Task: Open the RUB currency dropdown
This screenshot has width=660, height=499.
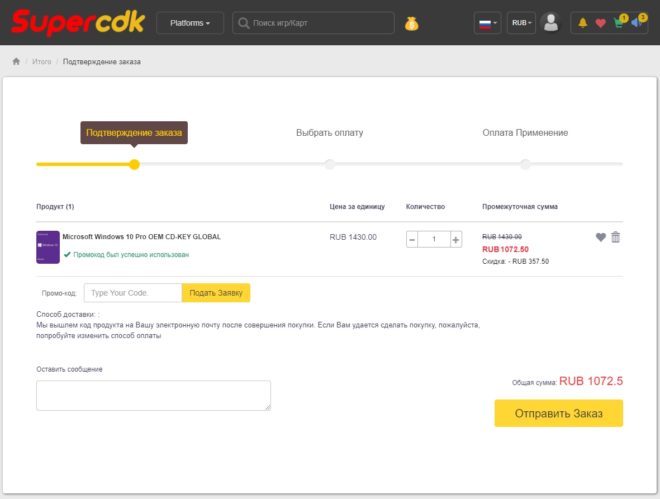Action: [521, 23]
